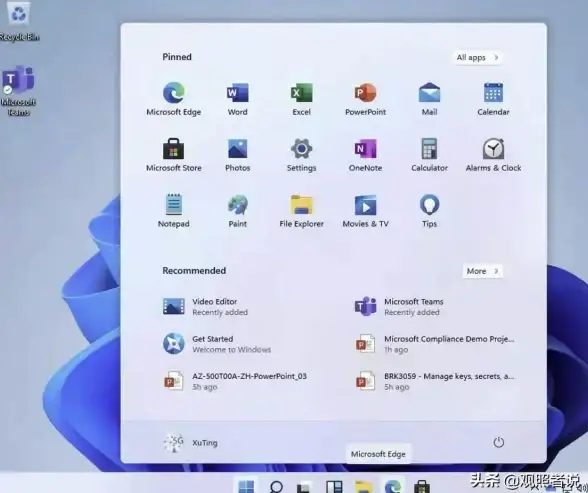Open the XuTing user account menu
The width and height of the screenshot is (588, 493).
point(190,443)
